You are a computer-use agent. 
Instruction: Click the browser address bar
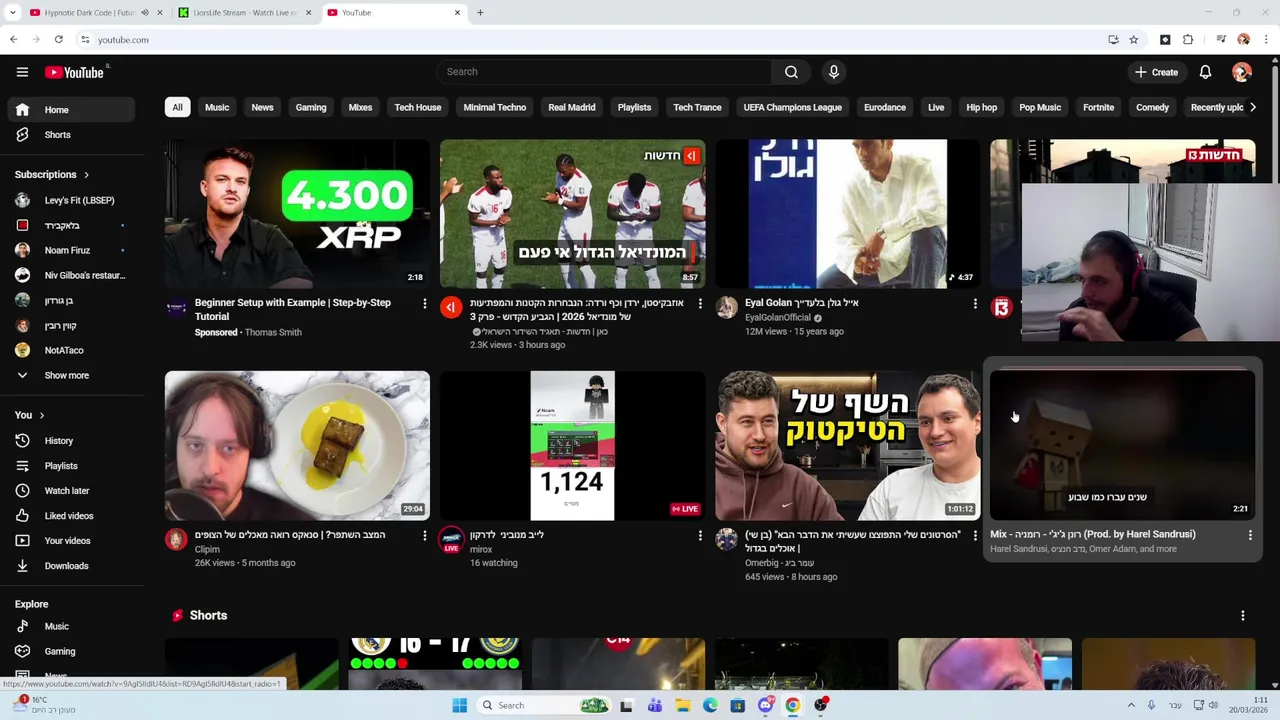[x=590, y=40]
